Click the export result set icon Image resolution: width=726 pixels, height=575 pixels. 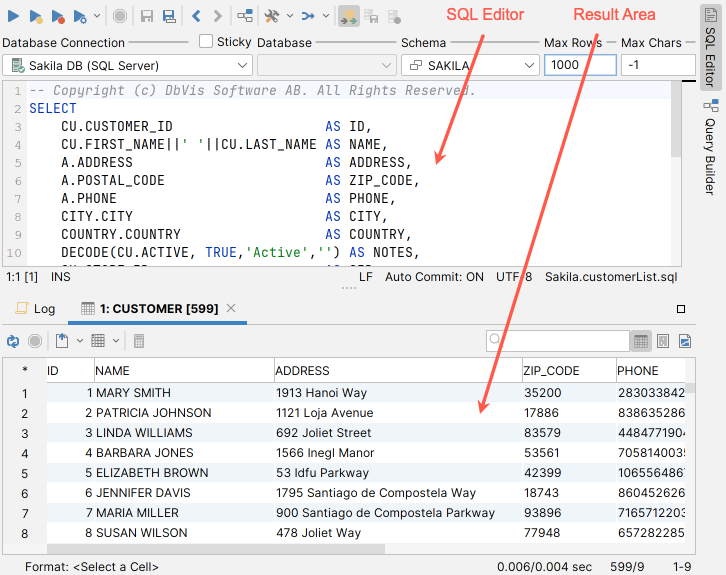(x=62, y=341)
